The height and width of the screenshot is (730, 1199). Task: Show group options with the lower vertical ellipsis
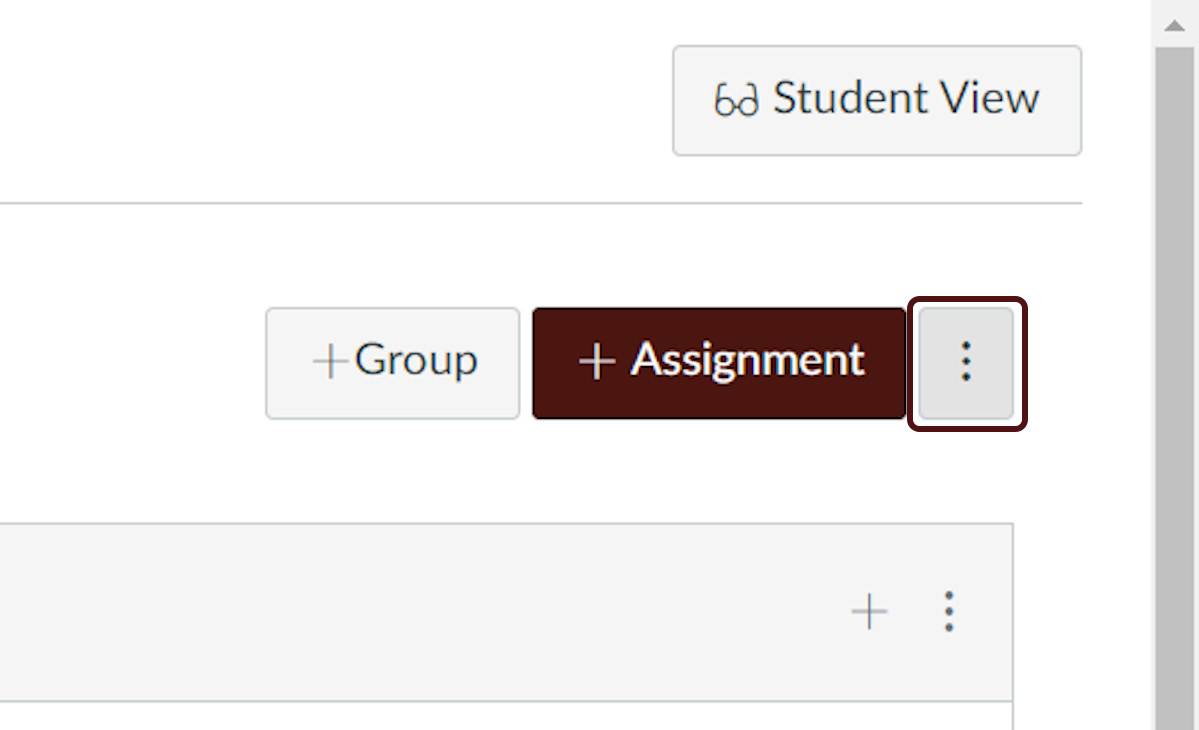(x=949, y=611)
